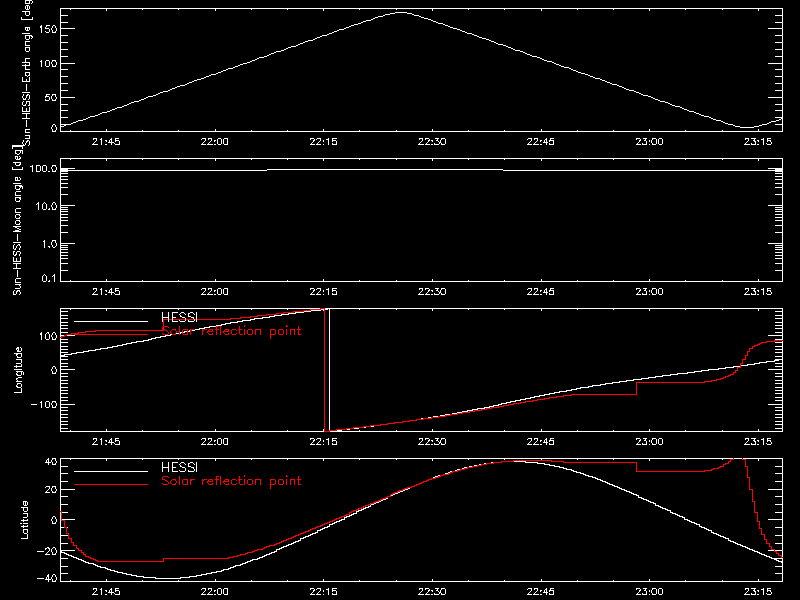Viewport: 800px width, 600px height.
Task: Click the 1.0 tick on Sun-HESSI-Moon axis
Action: [49, 244]
